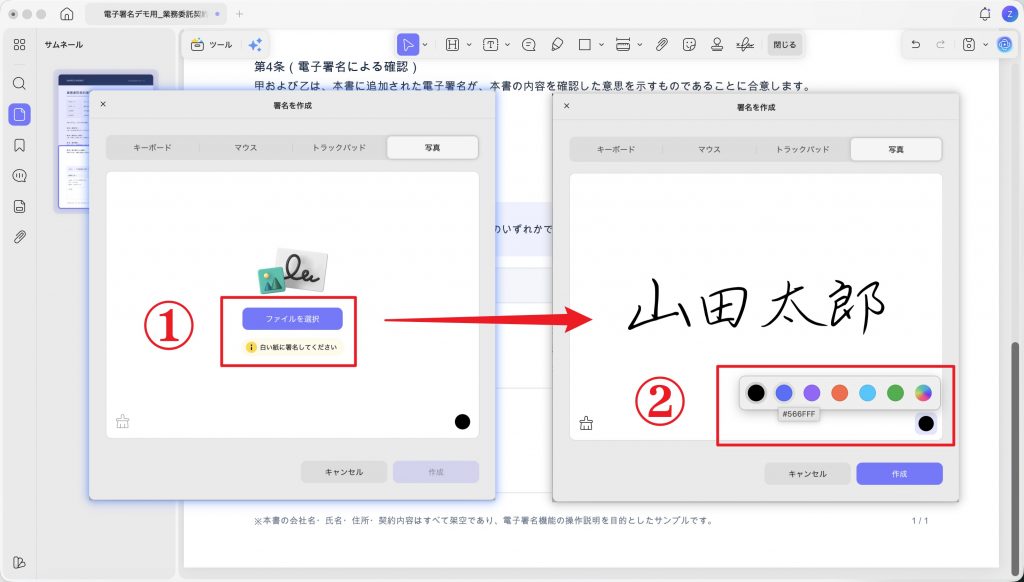Click the selected black color below the palette

pos(926,423)
